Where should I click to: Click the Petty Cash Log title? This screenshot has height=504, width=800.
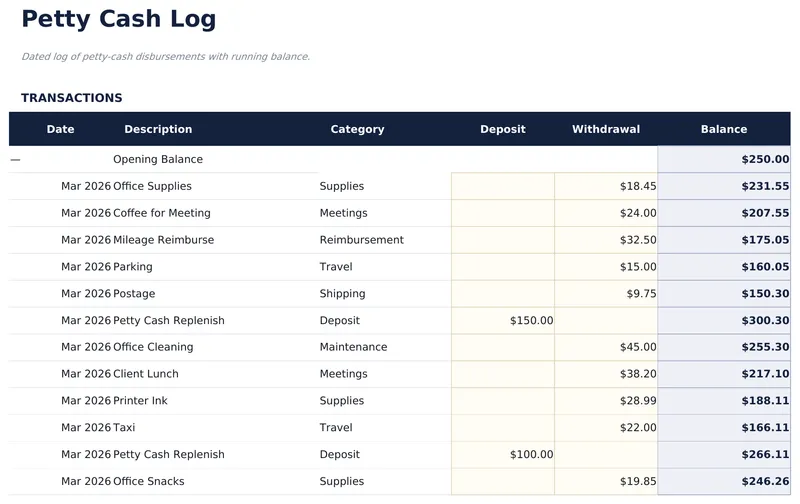point(118,19)
